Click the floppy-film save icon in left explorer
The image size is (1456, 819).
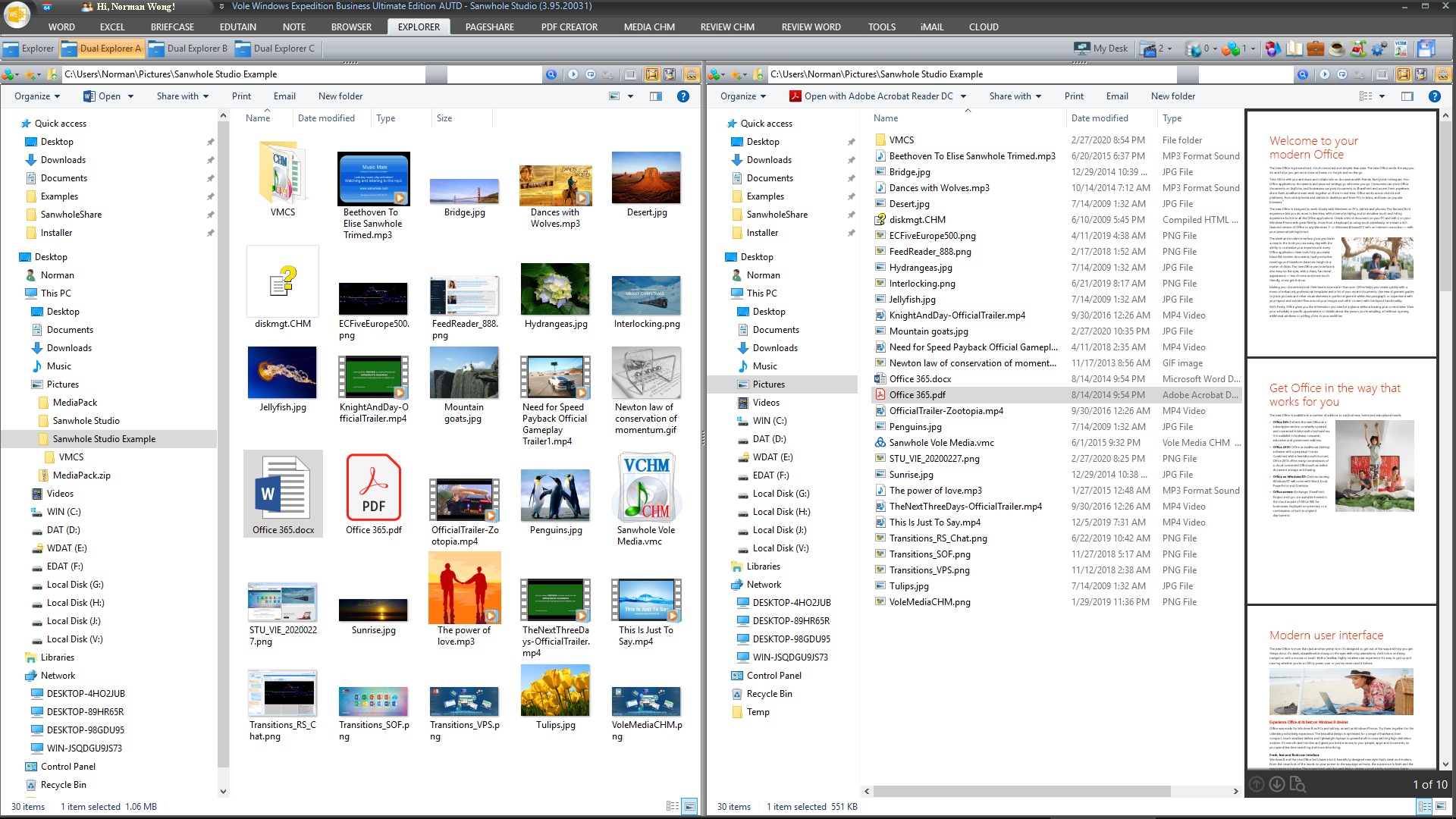[670, 74]
